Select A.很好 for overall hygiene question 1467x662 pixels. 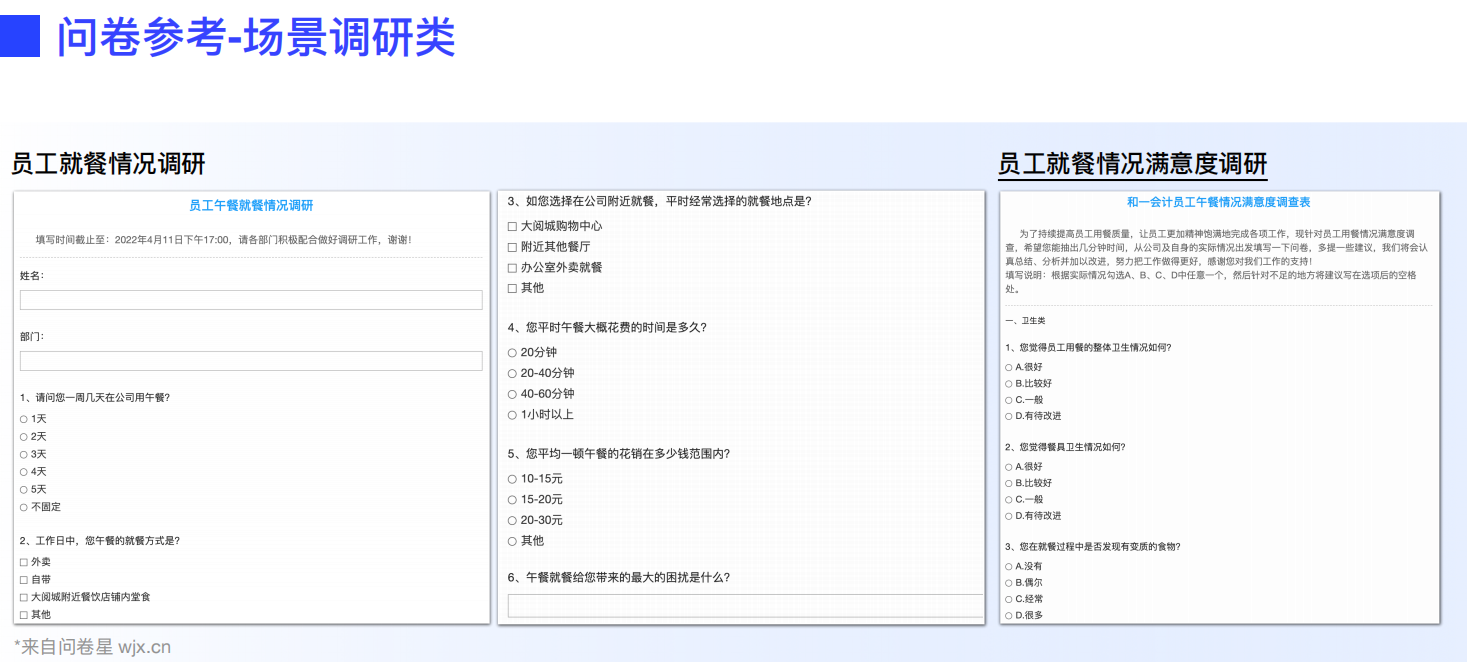(x=1007, y=366)
